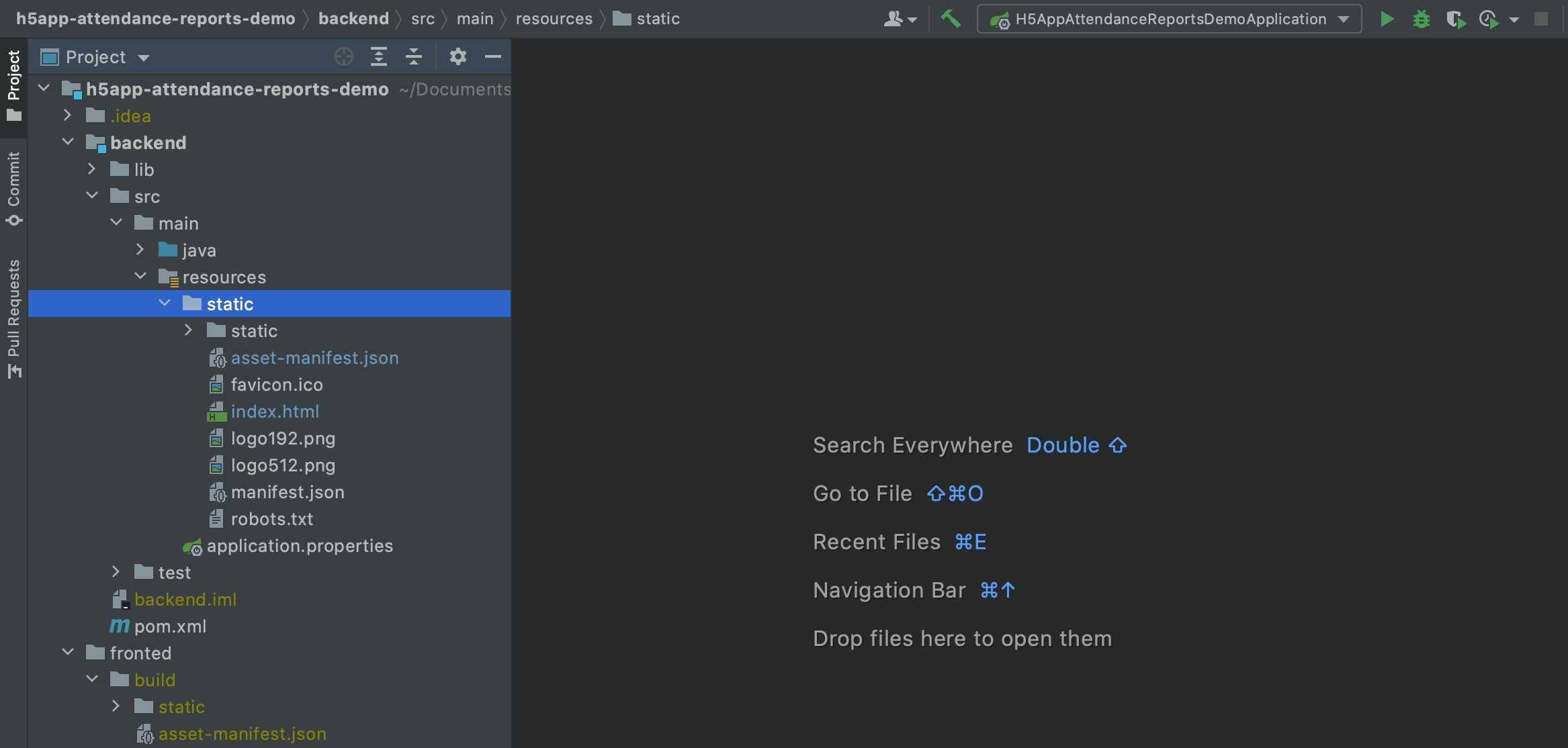Viewport: 1568px width, 748px height.
Task: Start debugging with the bug icon
Action: pos(1422,19)
